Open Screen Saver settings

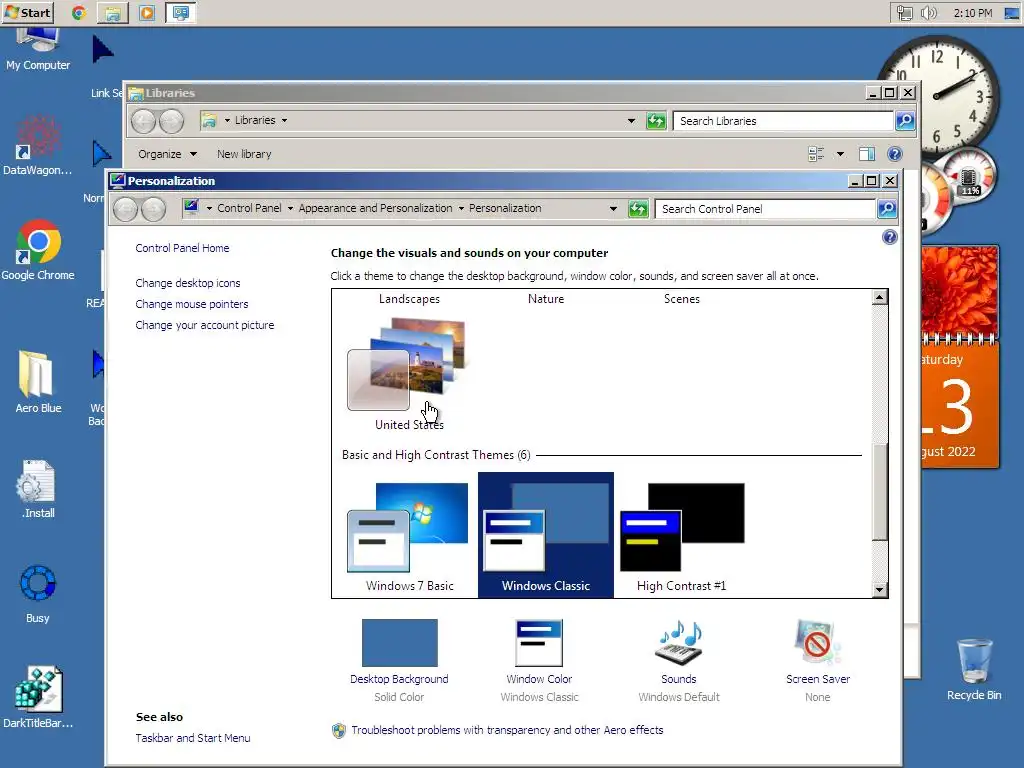coord(818,661)
